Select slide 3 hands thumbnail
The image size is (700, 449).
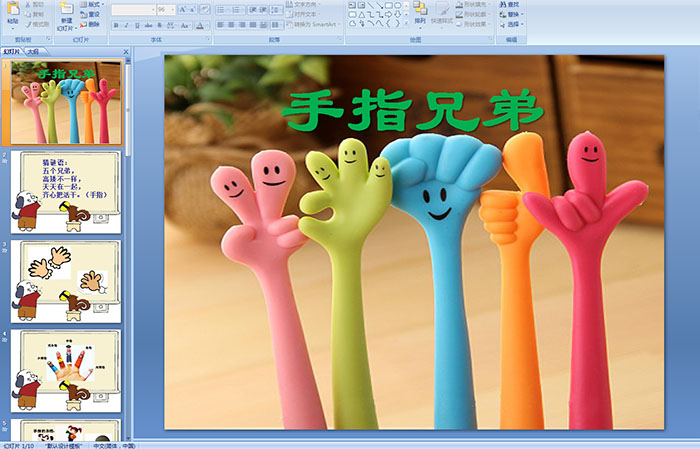[x=66, y=281]
